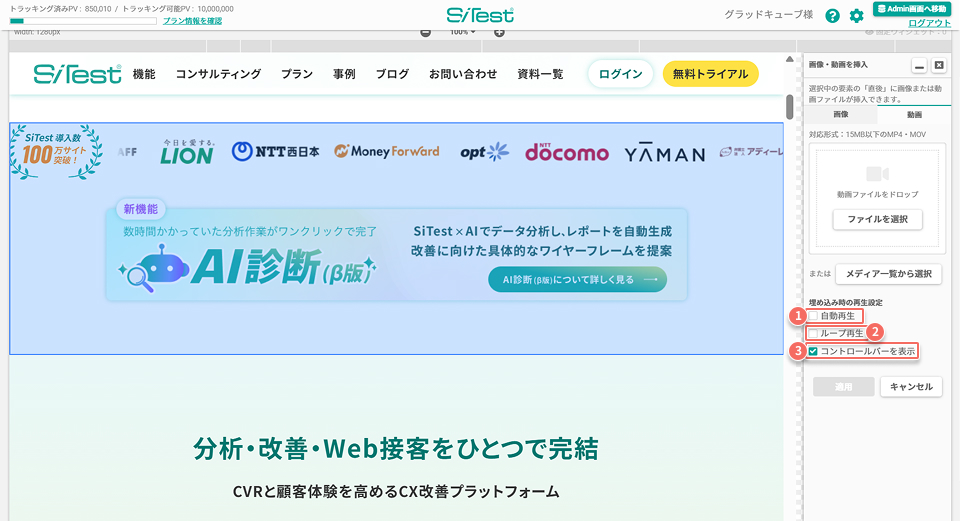Switch to the 画像 tab

point(841,114)
